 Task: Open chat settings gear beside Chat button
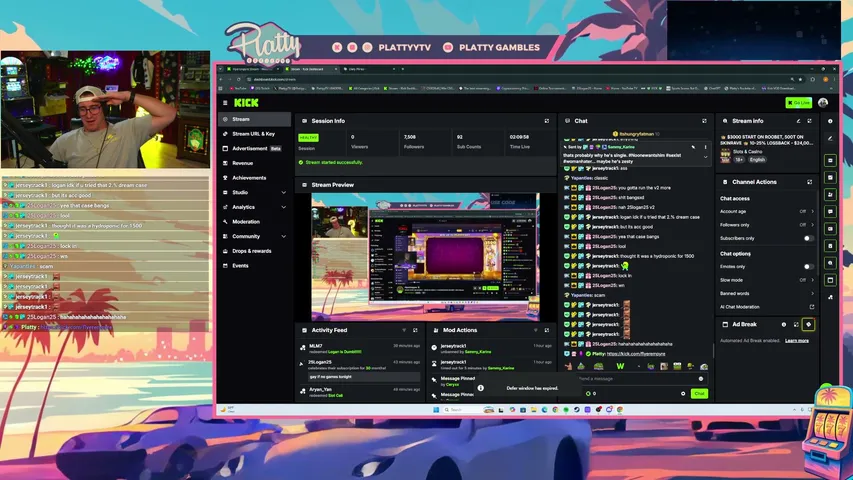click(683, 393)
